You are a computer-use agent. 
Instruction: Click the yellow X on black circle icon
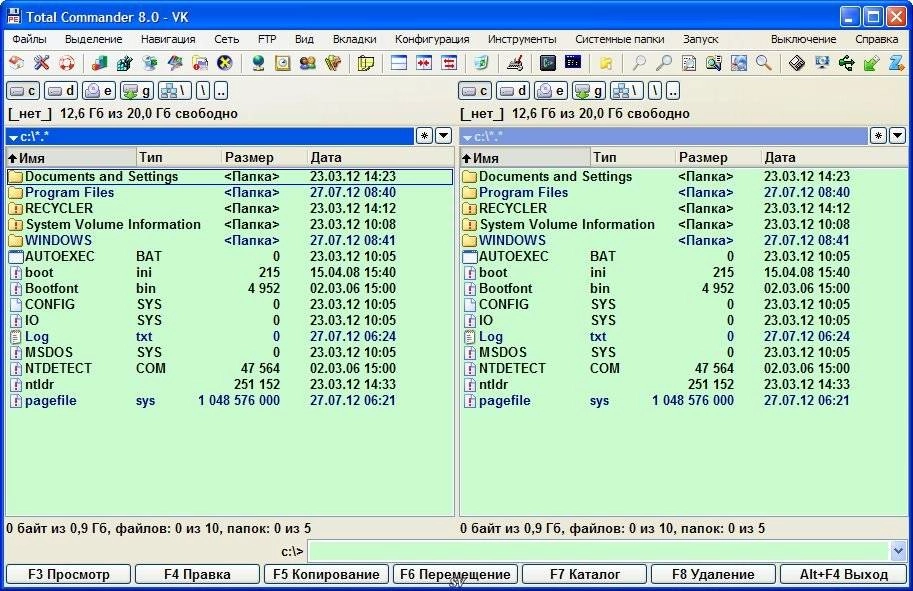tap(225, 62)
